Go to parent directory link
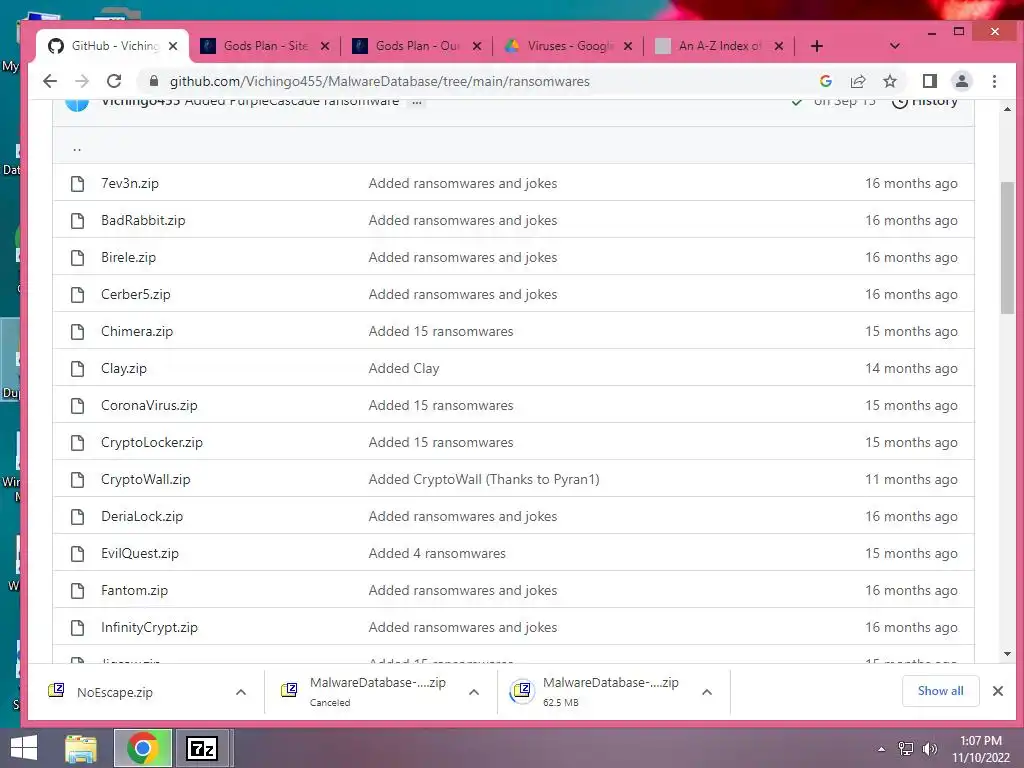This screenshot has width=1024, height=768. click(77, 148)
